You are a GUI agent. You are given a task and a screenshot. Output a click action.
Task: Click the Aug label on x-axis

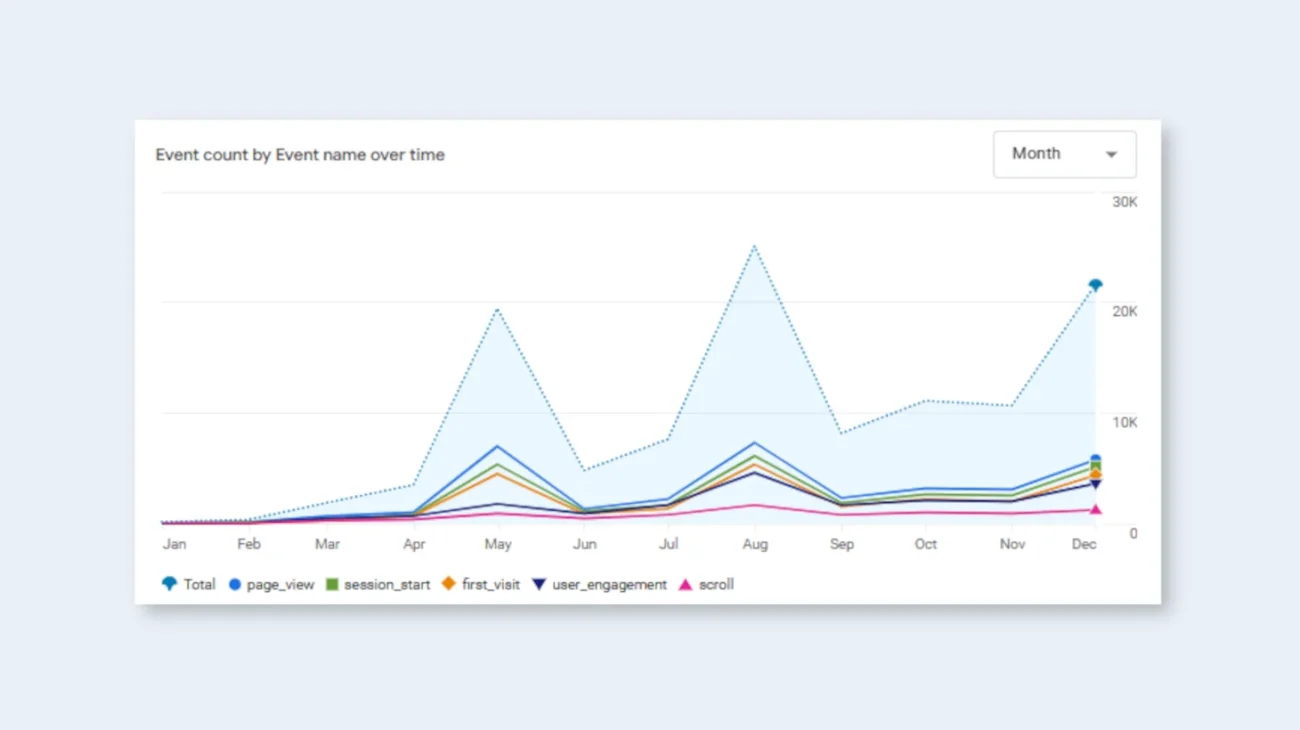[x=755, y=544]
